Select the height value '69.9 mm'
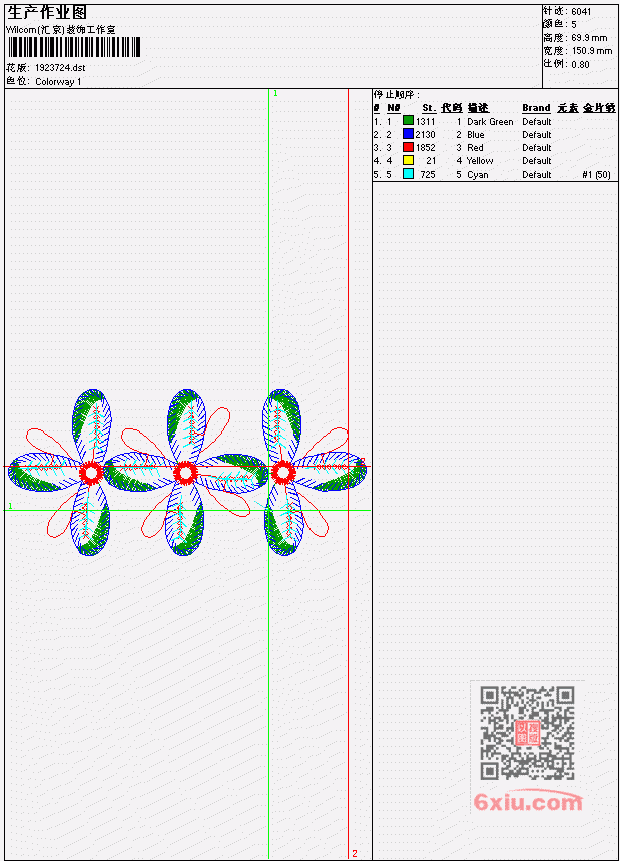The height and width of the screenshot is (861, 620). [589, 38]
